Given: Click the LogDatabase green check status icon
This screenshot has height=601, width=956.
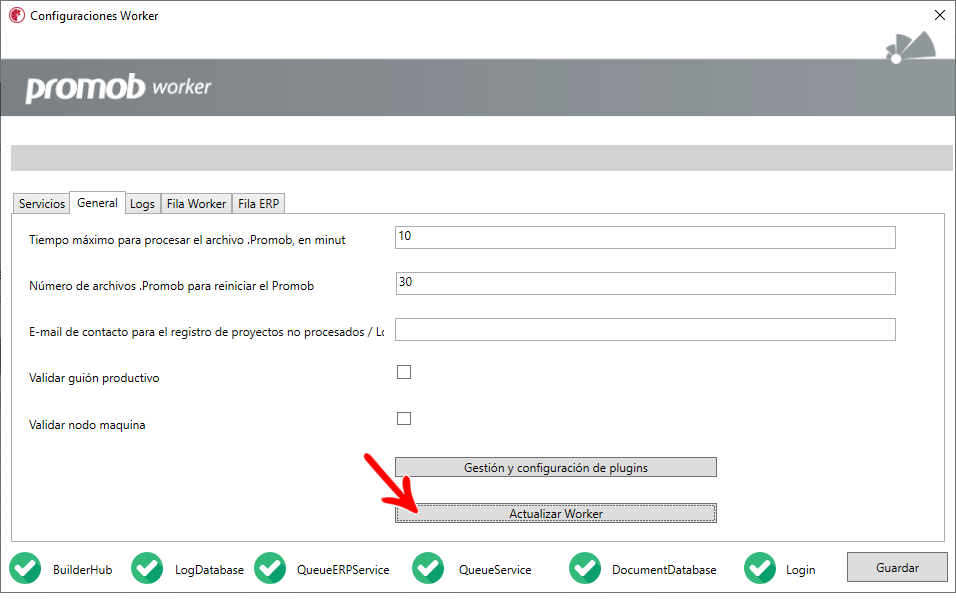Looking at the screenshot, I should point(147,568).
